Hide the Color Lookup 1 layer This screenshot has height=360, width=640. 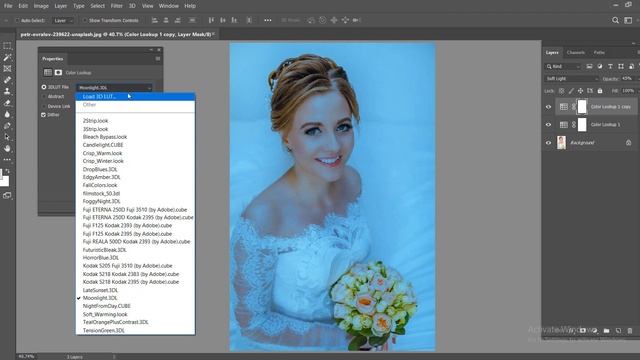tap(549, 125)
